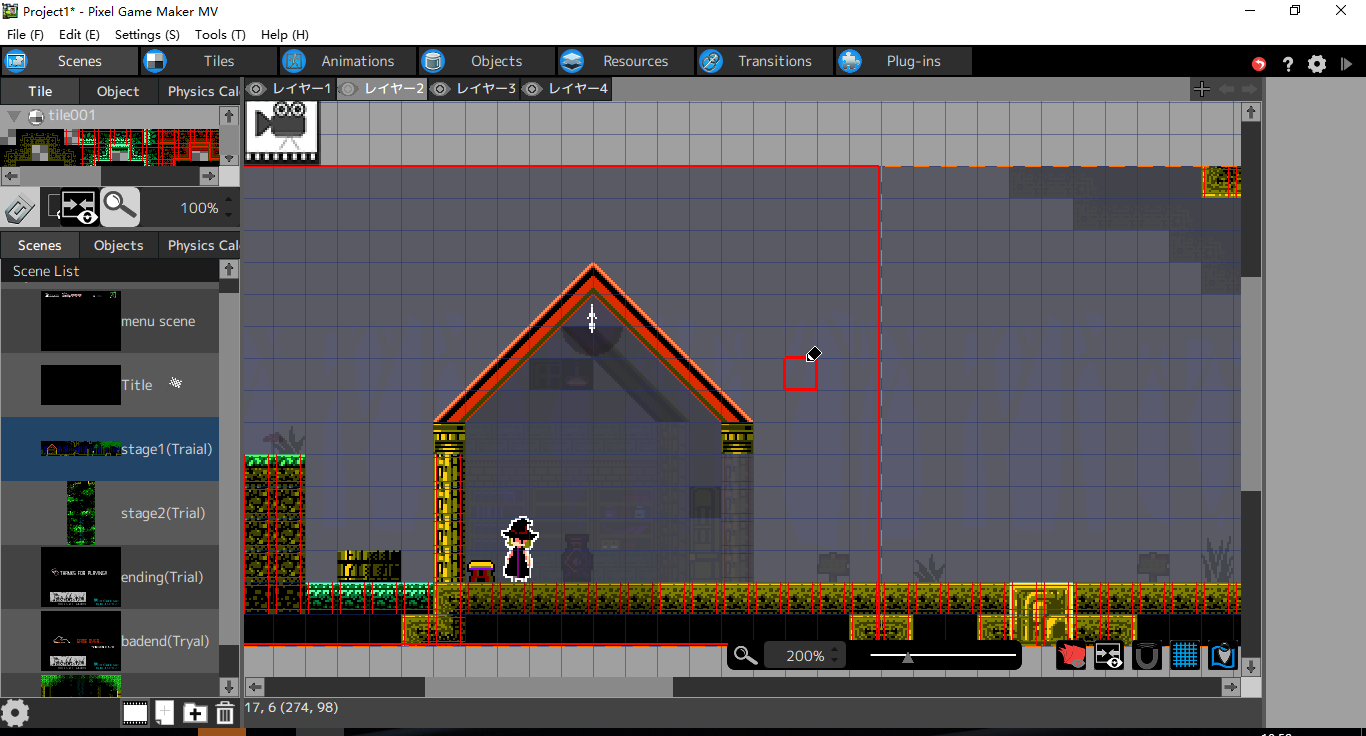Add a new scene folder icon
Viewport: 1366px width, 736px height.
(x=195, y=713)
